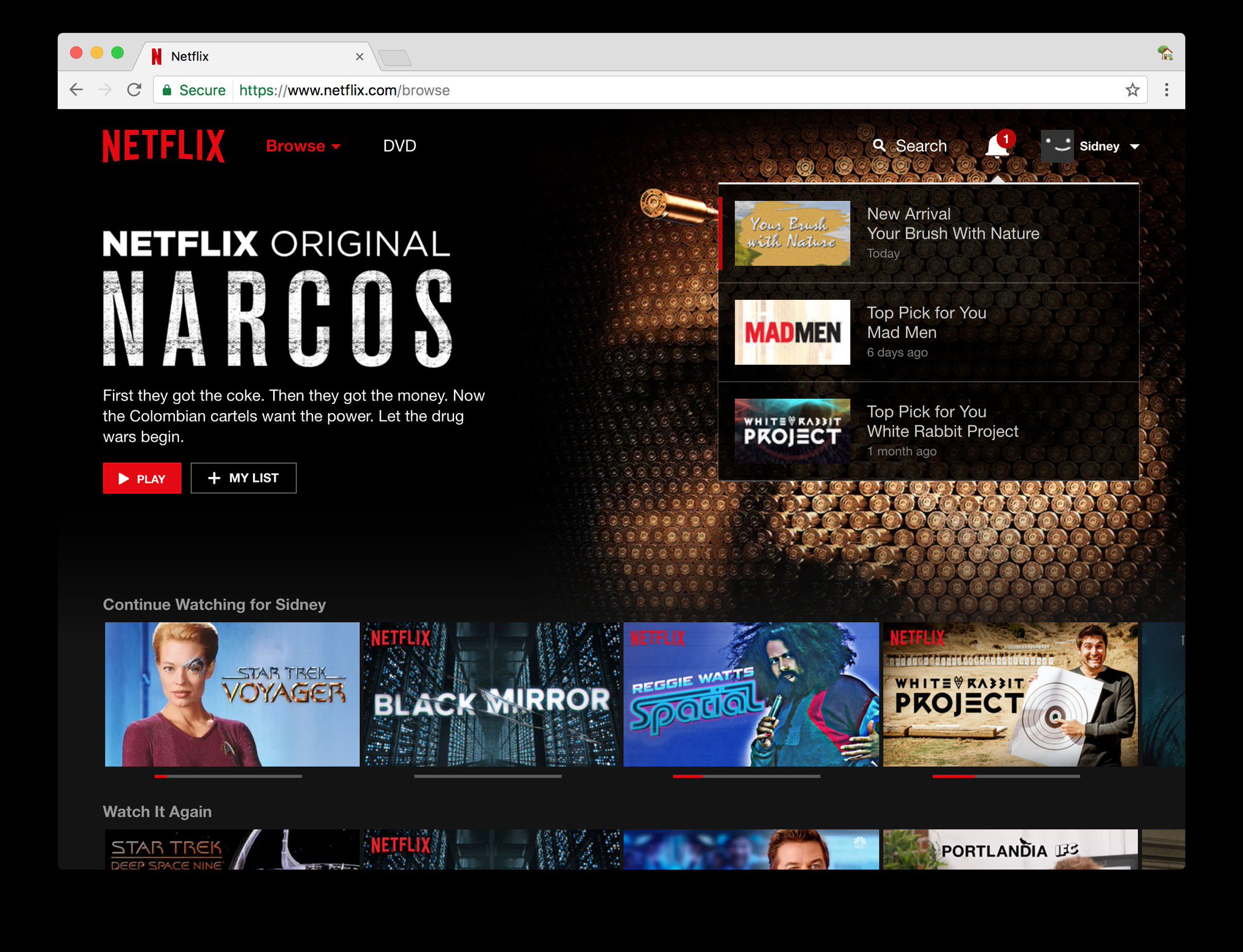The width and height of the screenshot is (1243, 952).
Task: Click 'Your Brush With Nature' notification text
Action: point(953,234)
